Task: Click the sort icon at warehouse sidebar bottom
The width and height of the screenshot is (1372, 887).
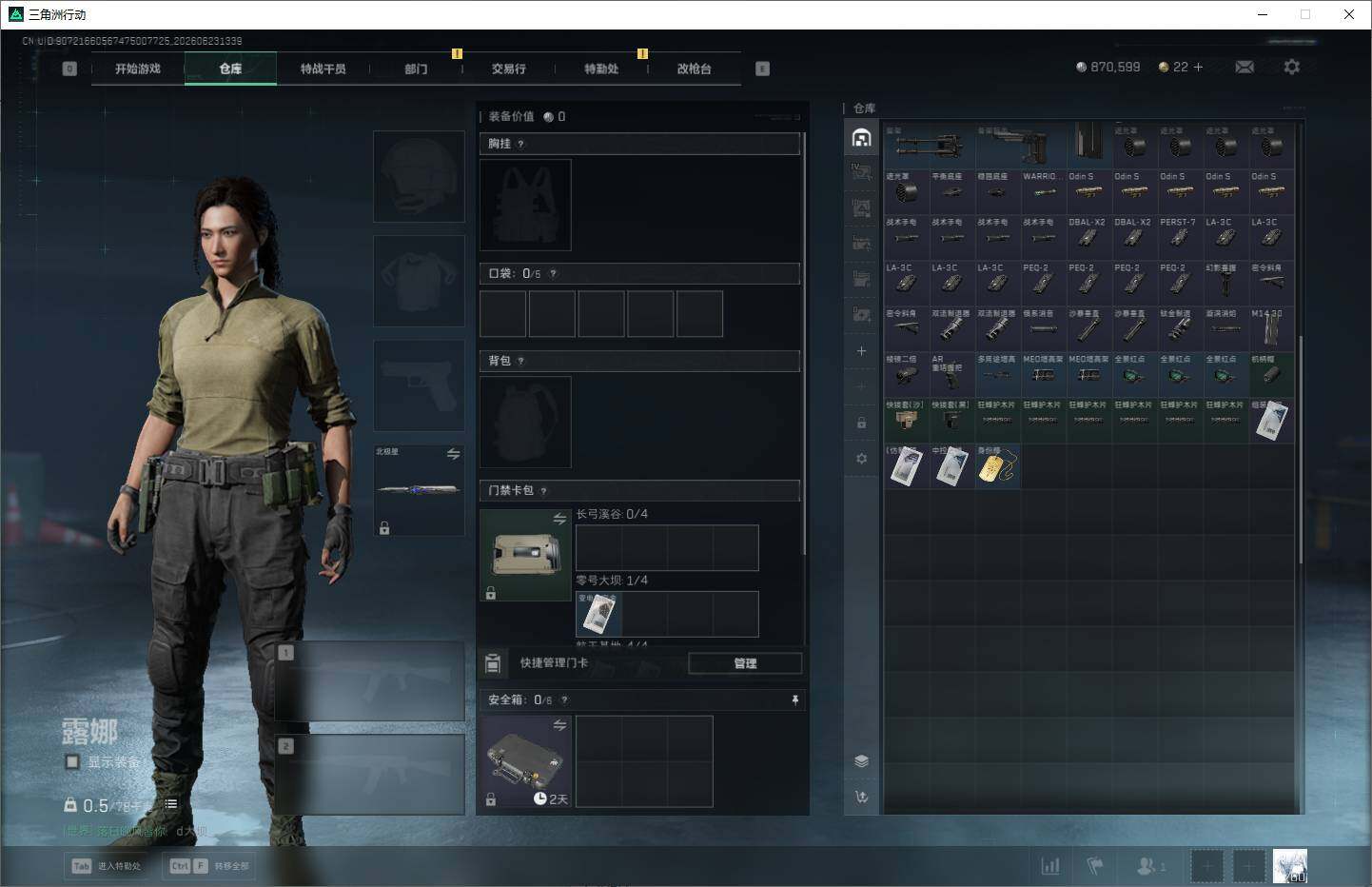Action: pos(861,797)
